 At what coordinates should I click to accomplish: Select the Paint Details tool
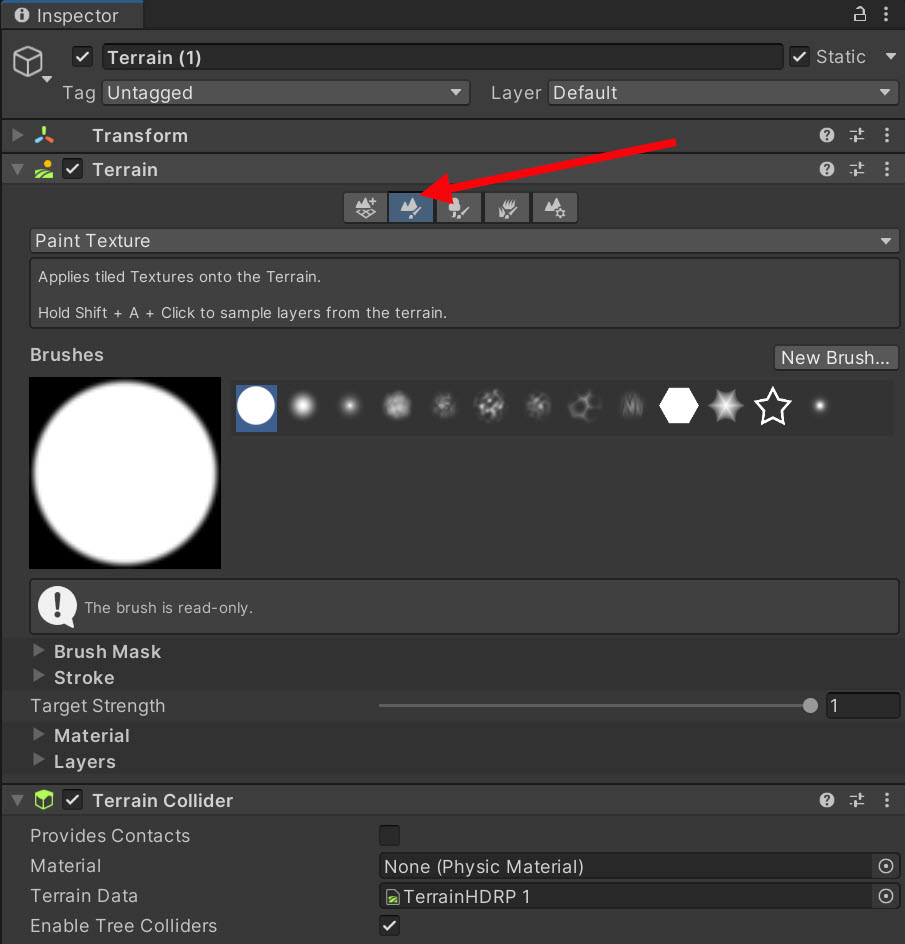pyautogui.click(x=507, y=208)
